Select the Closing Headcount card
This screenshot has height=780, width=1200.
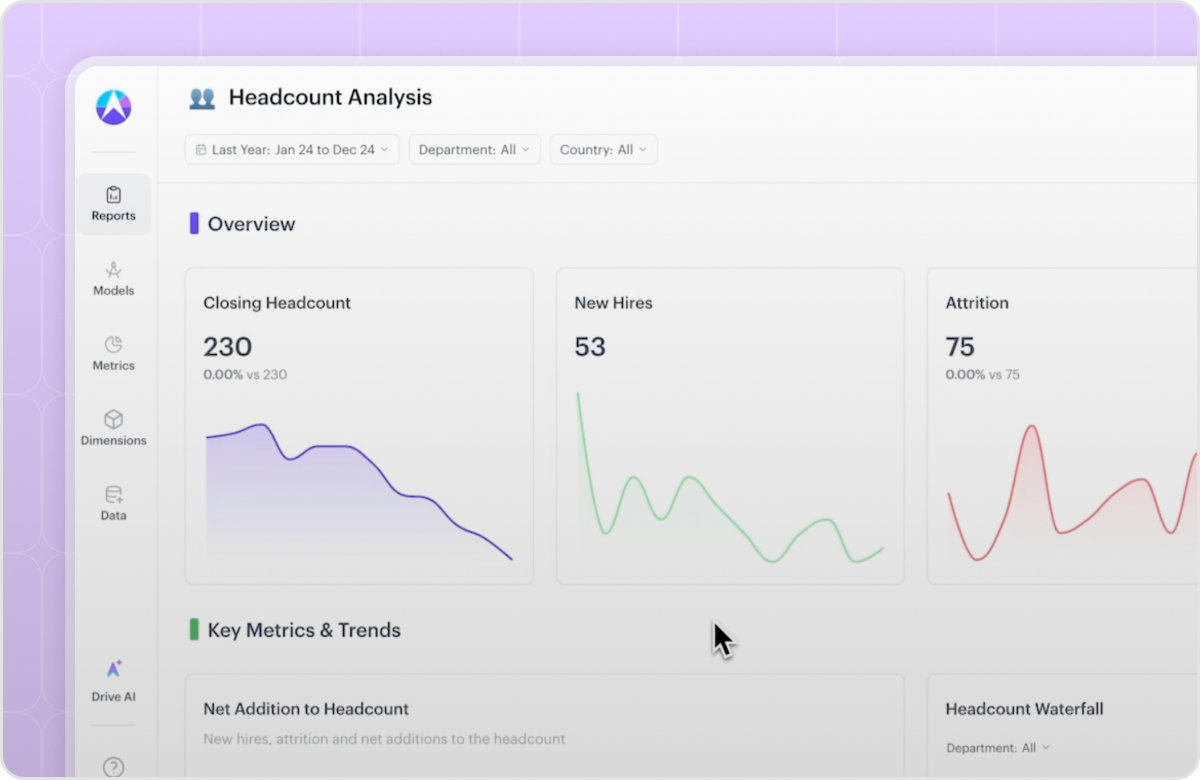(x=359, y=426)
